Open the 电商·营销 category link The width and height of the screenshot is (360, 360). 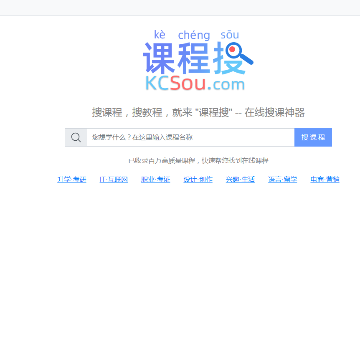pos(325,179)
